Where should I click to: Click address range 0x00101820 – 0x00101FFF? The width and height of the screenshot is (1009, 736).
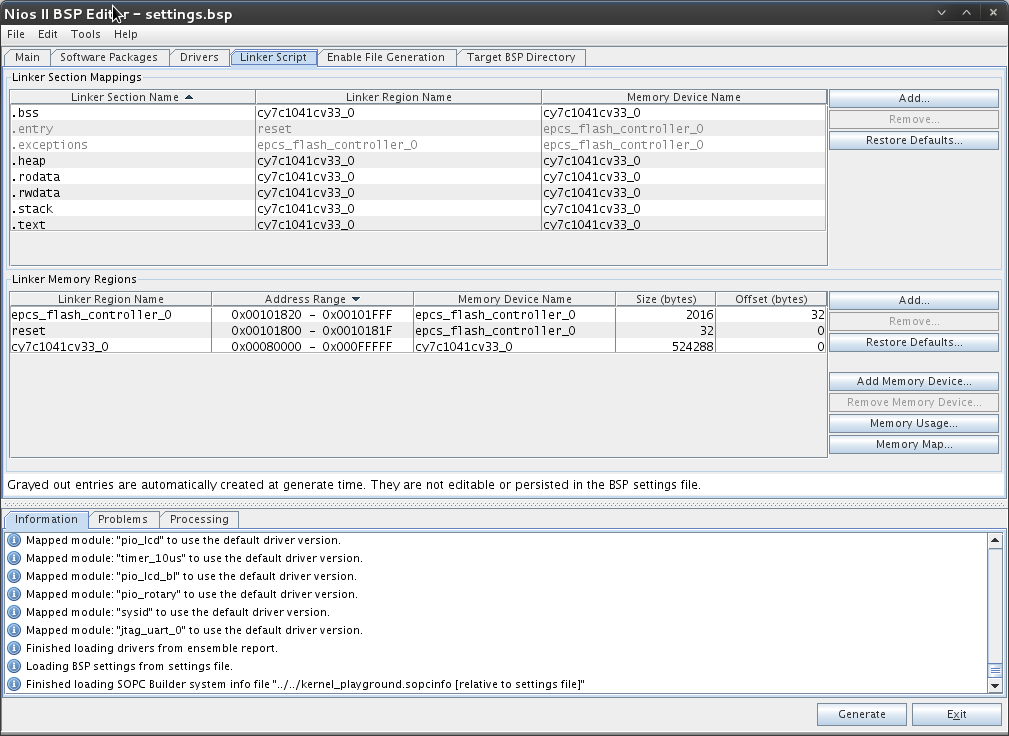[312, 315]
